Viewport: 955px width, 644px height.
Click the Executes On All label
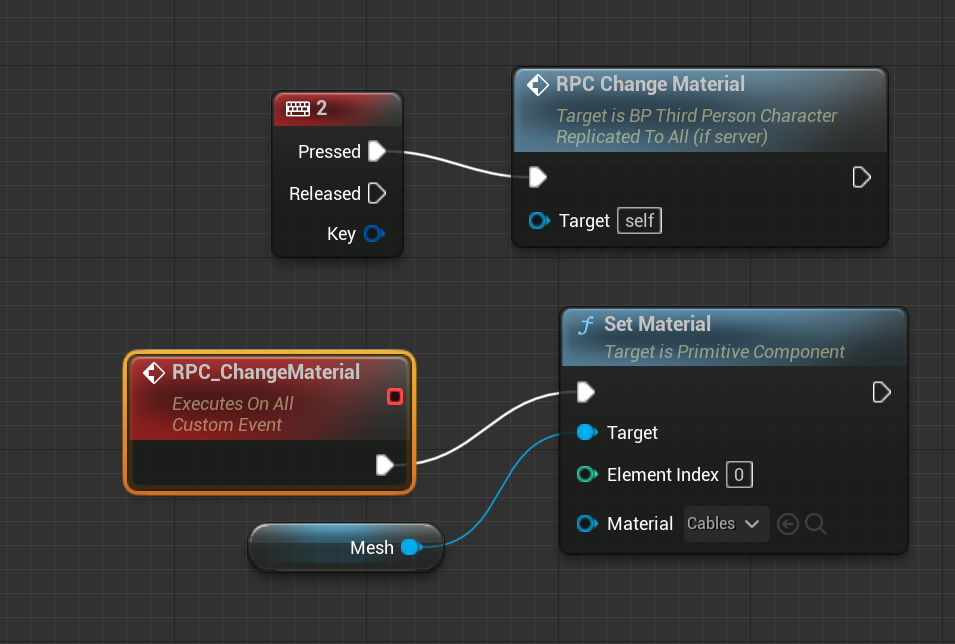point(233,403)
